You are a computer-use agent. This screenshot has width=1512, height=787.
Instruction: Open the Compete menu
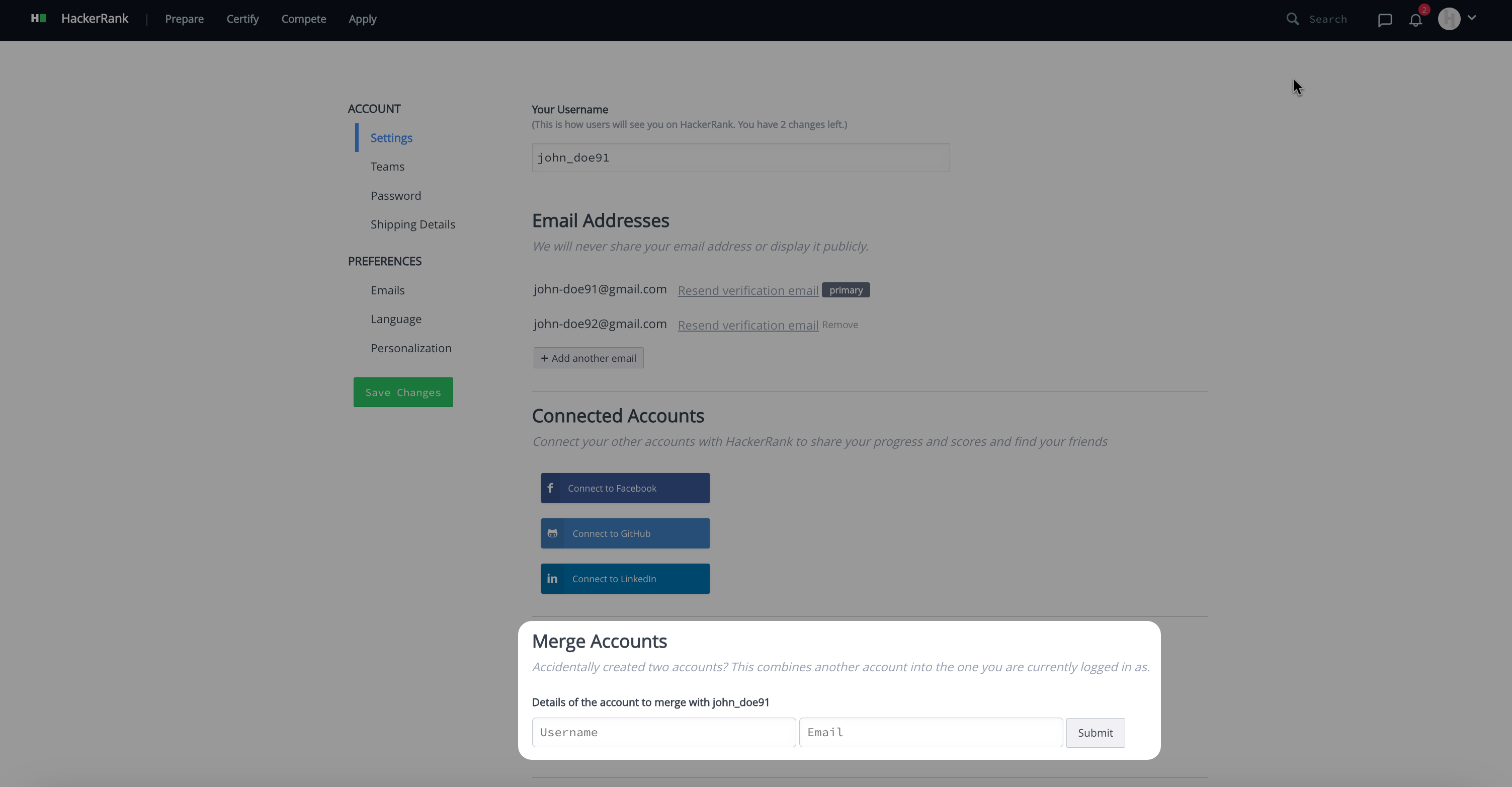303,19
